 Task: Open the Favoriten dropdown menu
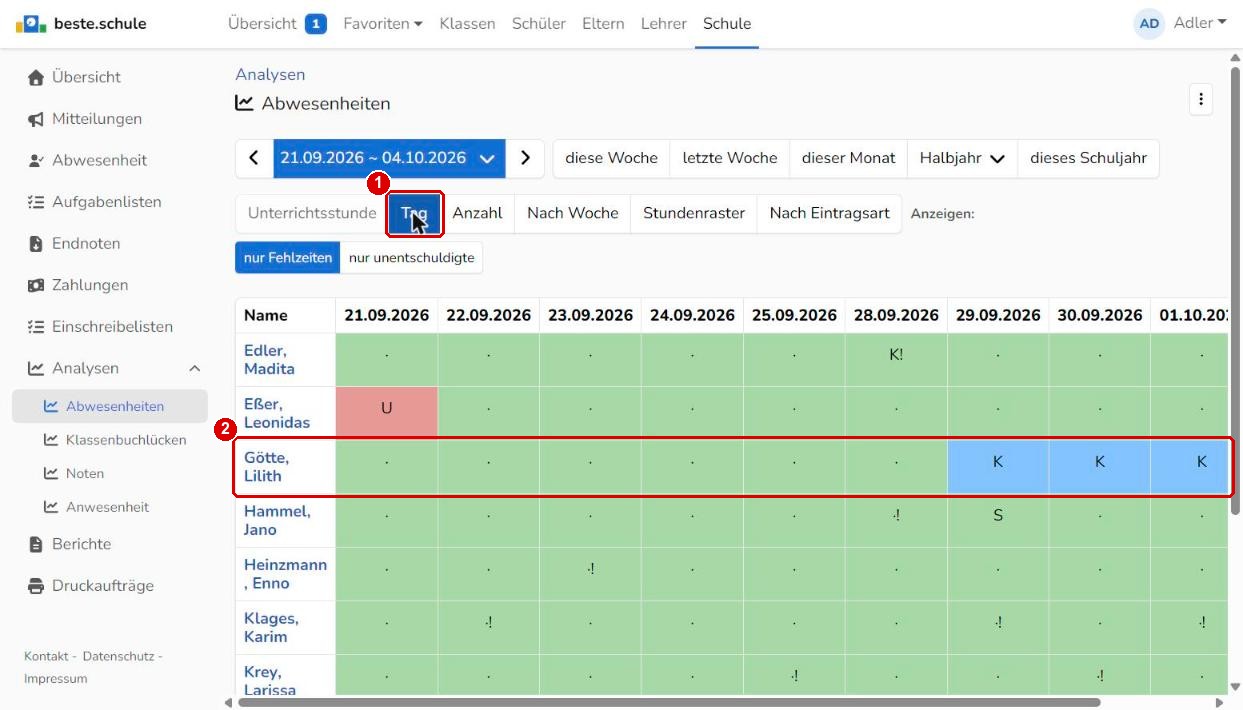point(382,23)
